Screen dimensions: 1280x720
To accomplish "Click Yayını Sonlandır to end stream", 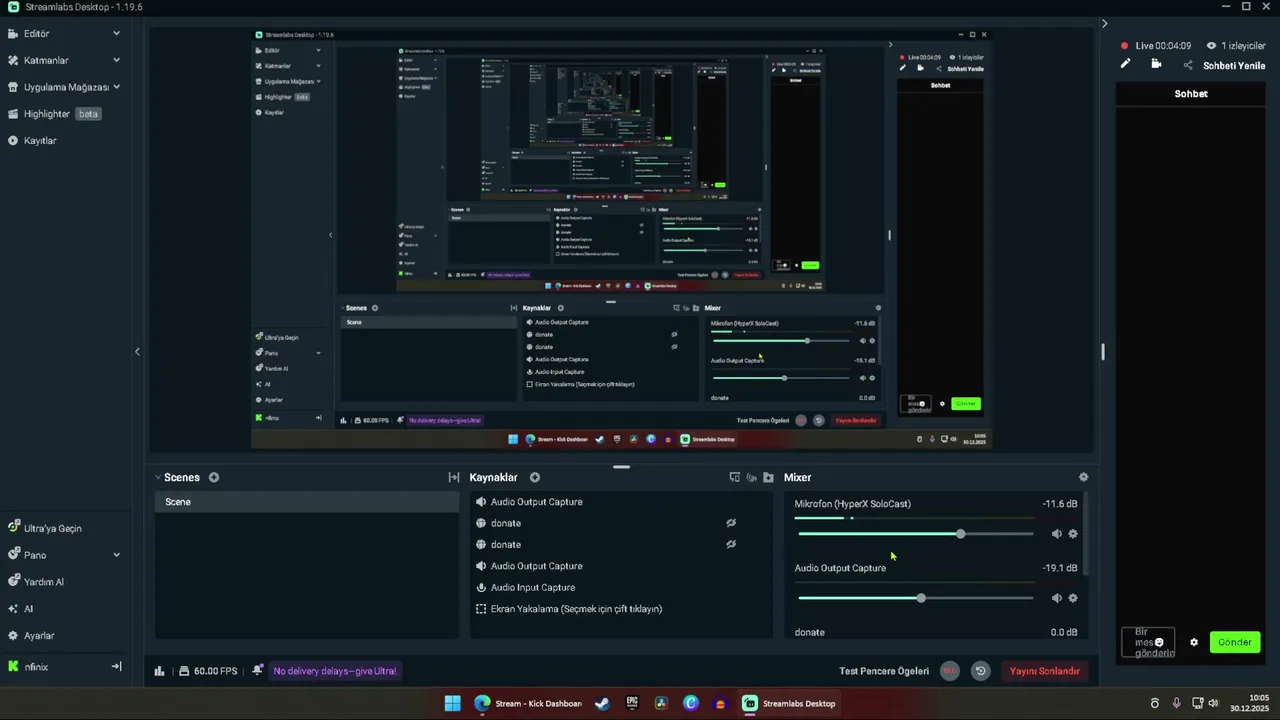I will tap(1044, 671).
